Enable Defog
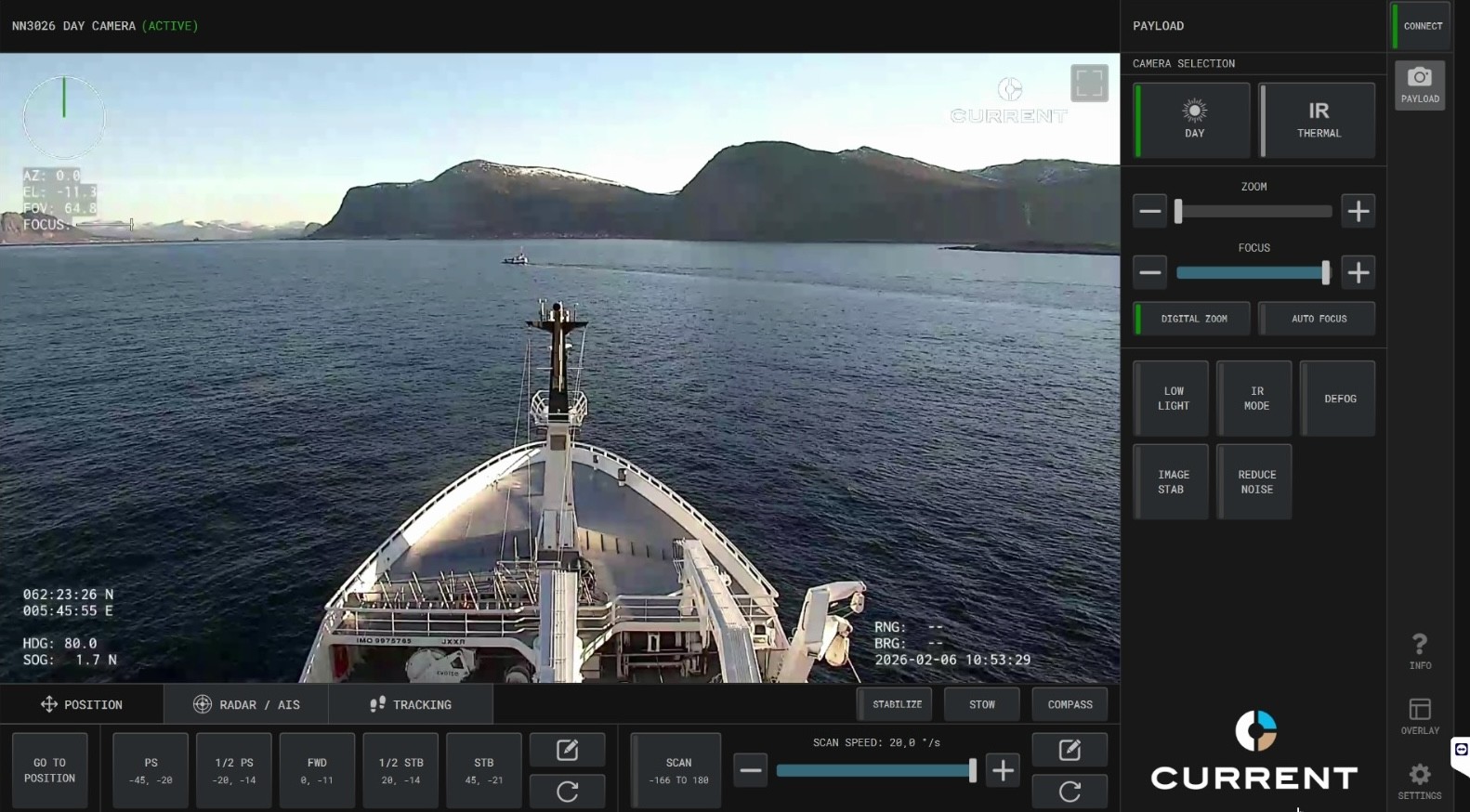Image resolution: width=1470 pixels, height=812 pixels. (1338, 399)
